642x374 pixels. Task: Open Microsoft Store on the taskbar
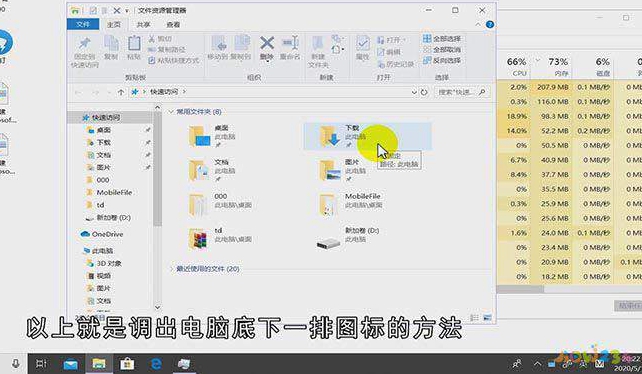127,364
